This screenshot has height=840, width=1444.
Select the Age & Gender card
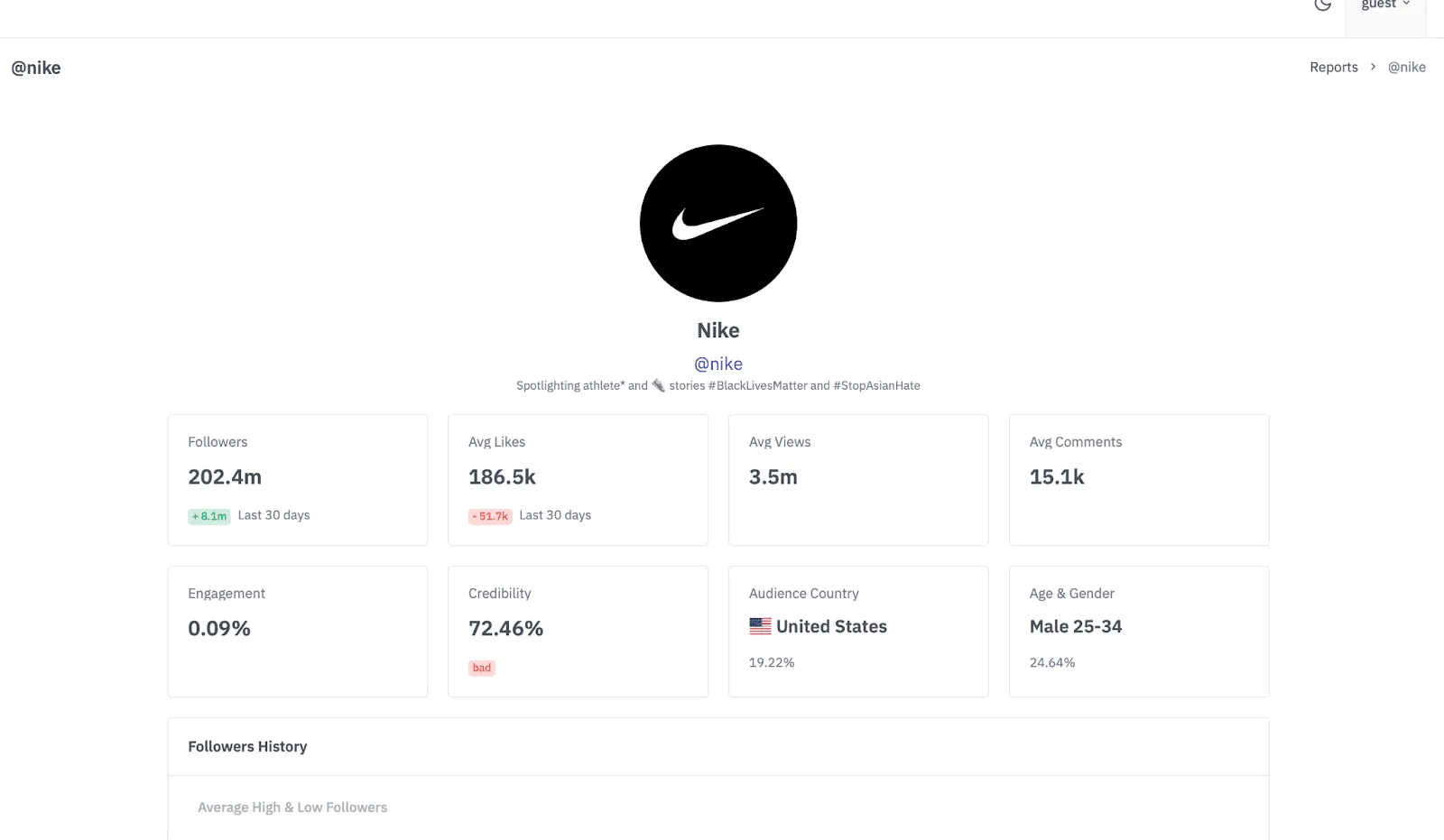point(1138,631)
